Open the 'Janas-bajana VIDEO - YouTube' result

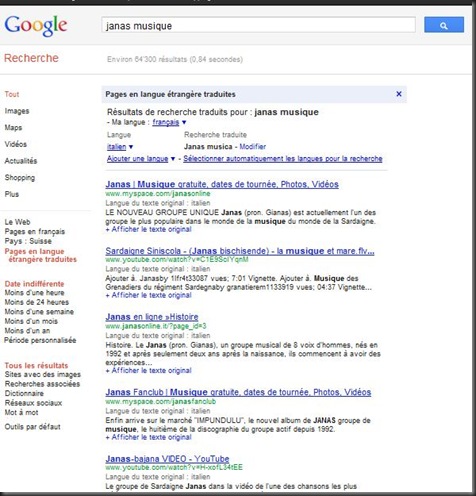(167, 459)
